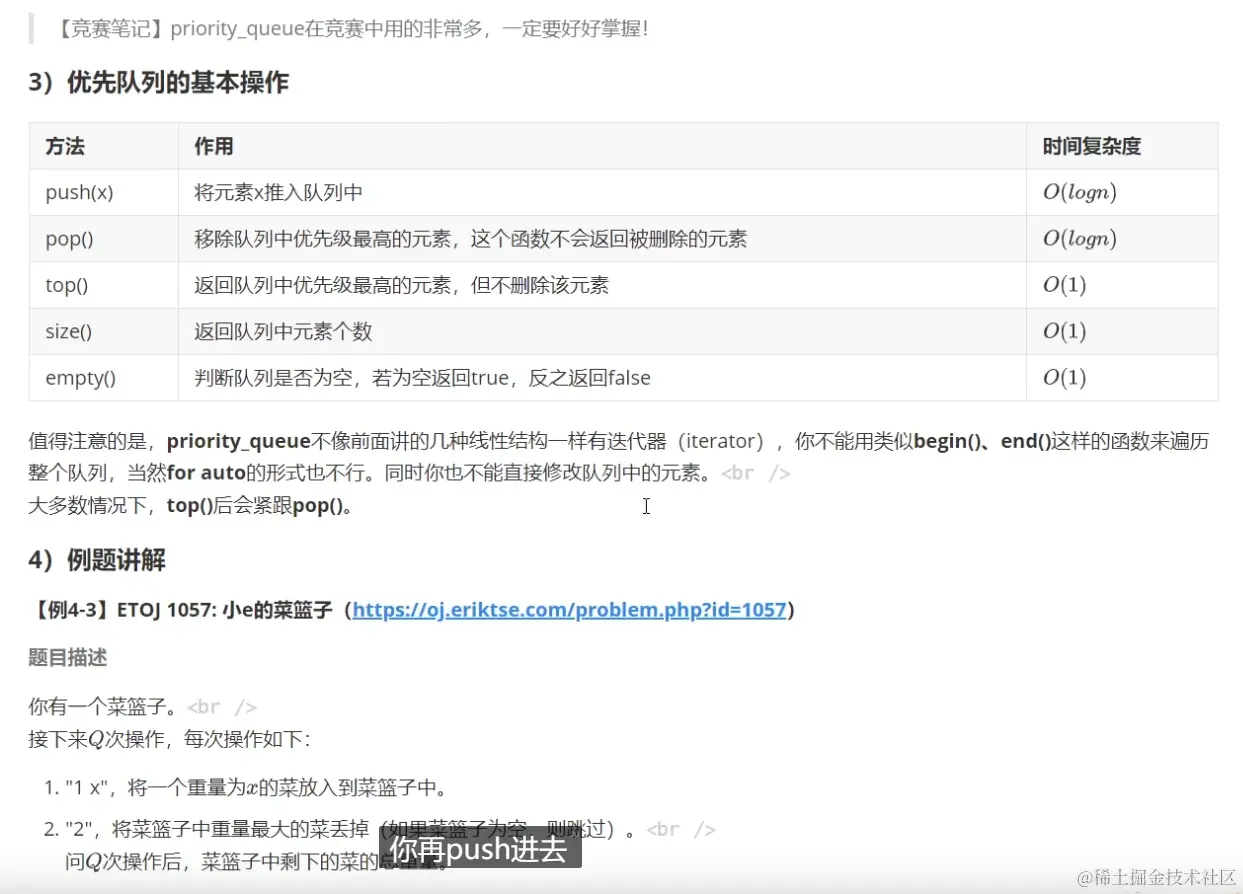Click the O(logn) complexity in push(x) row
This screenshot has height=894, width=1243.
(1079, 193)
